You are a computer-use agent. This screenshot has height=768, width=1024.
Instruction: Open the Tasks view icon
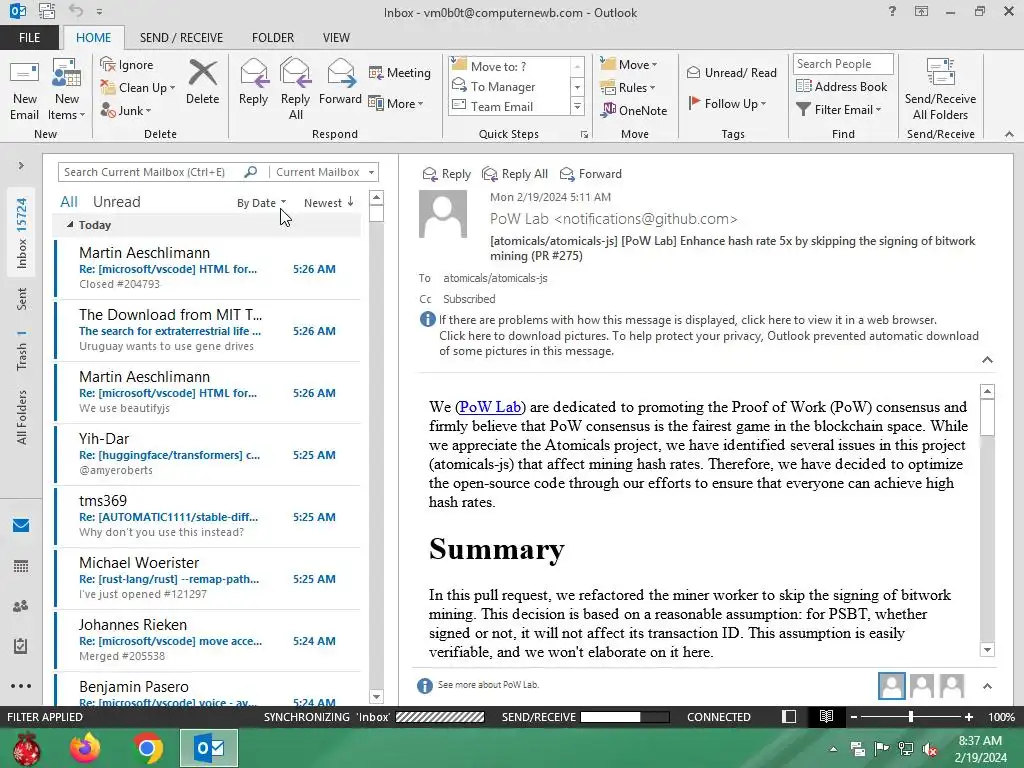click(21, 646)
